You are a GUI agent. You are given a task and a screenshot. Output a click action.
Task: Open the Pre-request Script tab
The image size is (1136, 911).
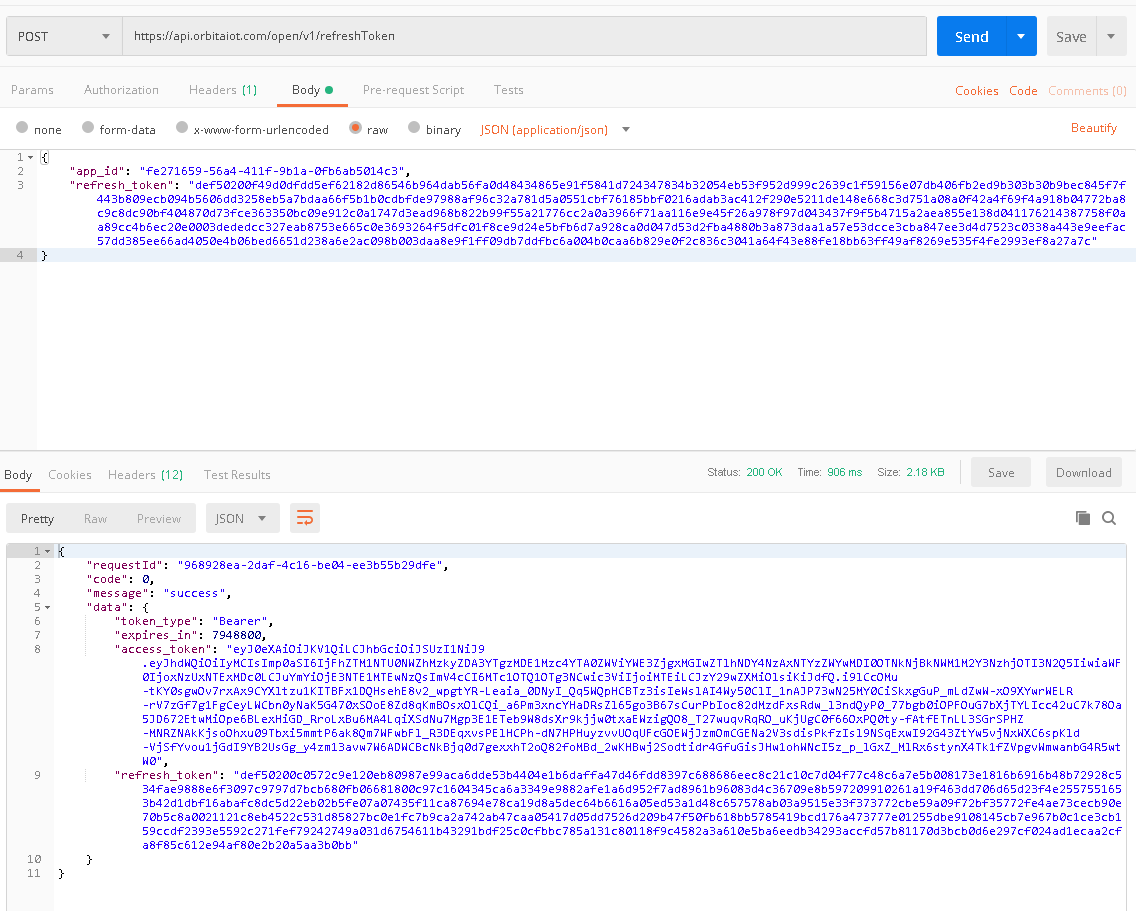(413, 90)
